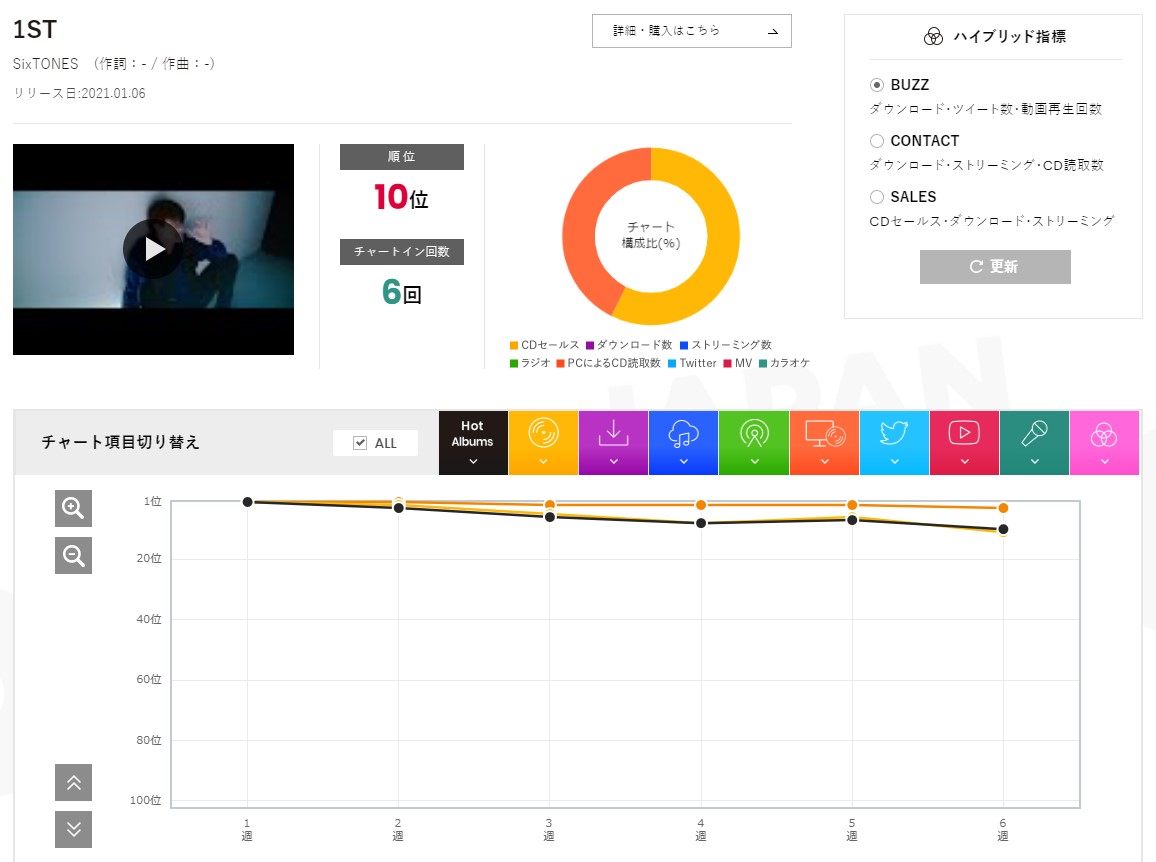Open the purchase details link button

click(692, 31)
